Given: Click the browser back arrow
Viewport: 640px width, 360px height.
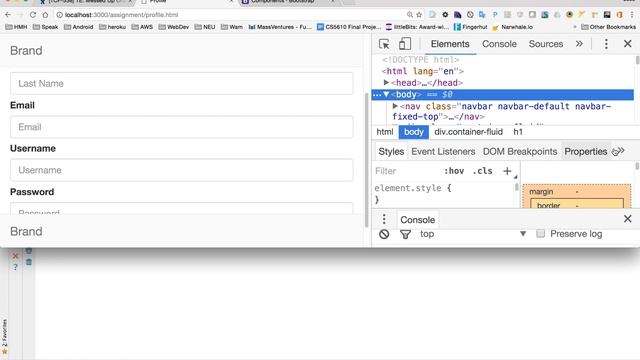Looking at the screenshot, I should click(8, 15).
